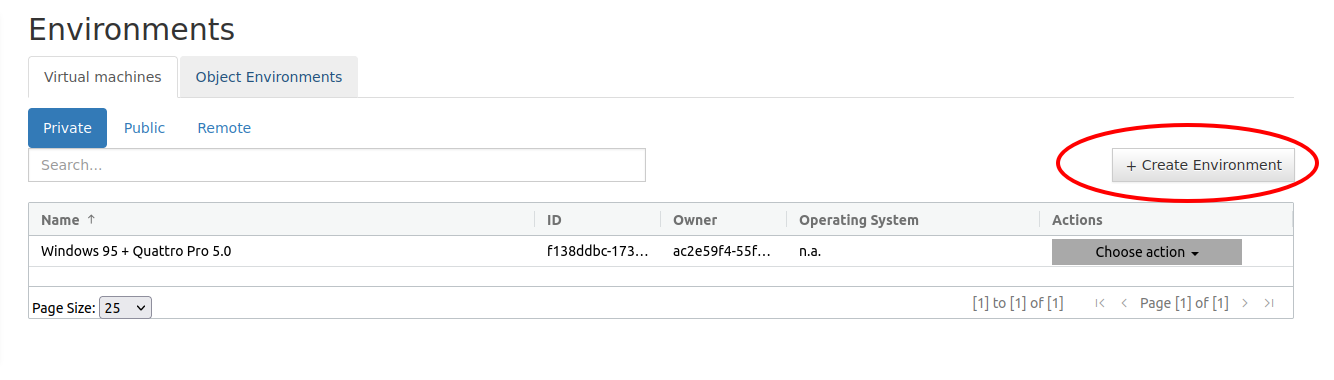Switch to Object Environments tab
Image resolution: width=1334 pixels, height=380 pixels.
(x=268, y=77)
